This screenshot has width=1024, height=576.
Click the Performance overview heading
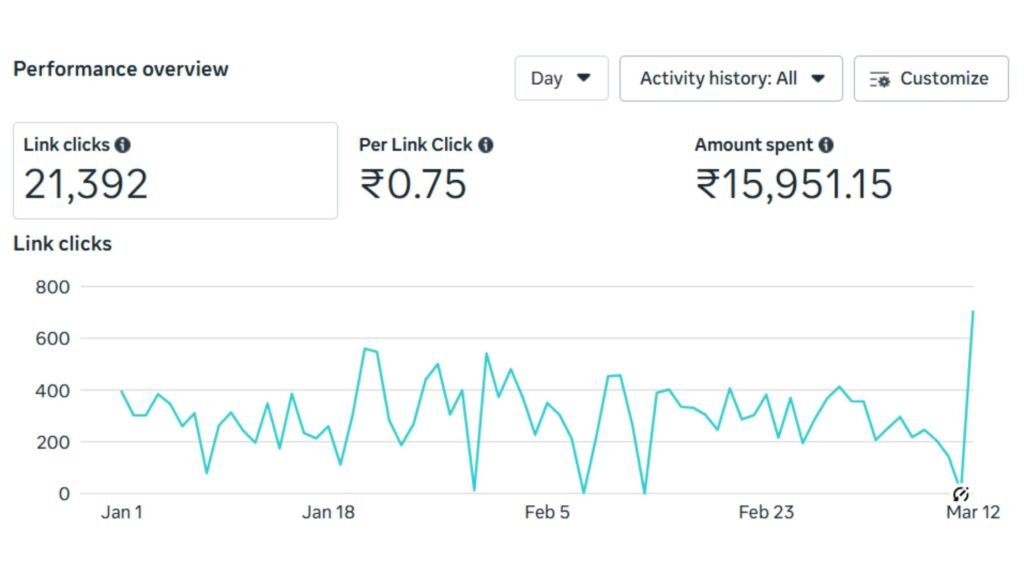tap(120, 69)
